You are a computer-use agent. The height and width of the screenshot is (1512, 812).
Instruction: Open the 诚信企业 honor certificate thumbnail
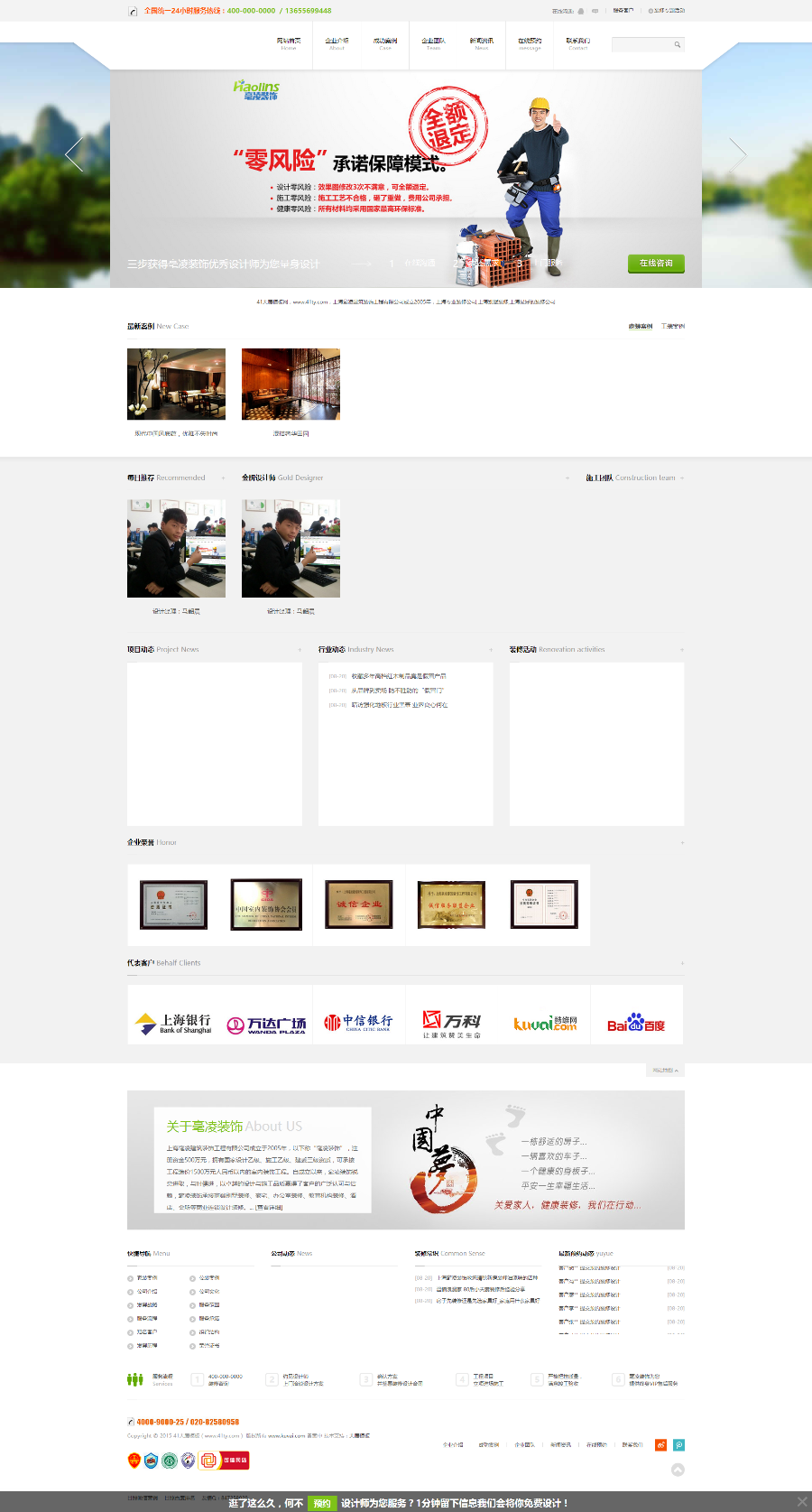(x=359, y=904)
